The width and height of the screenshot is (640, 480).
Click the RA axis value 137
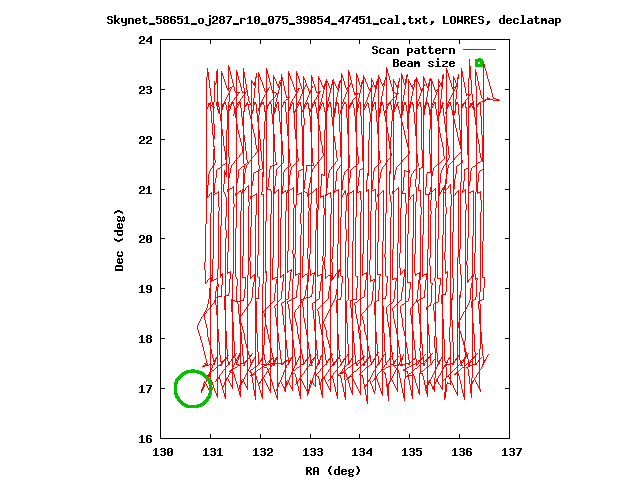pos(511,452)
